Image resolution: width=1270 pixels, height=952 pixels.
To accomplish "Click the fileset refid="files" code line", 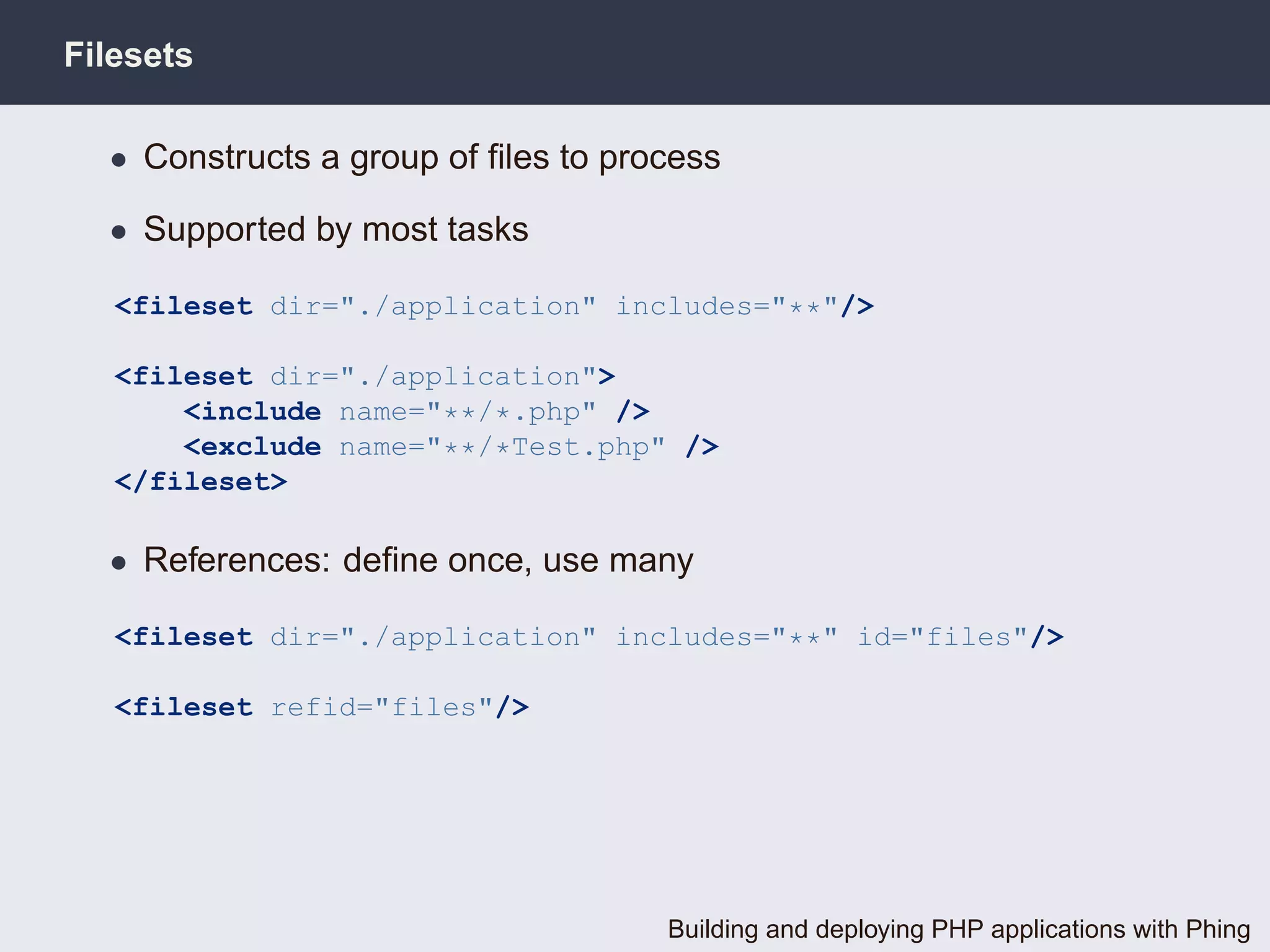I will point(321,708).
